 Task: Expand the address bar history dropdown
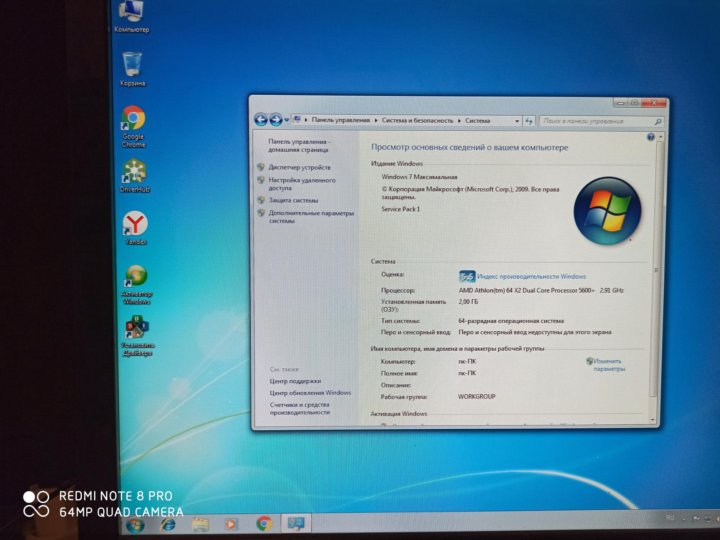(x=517, y=120)
